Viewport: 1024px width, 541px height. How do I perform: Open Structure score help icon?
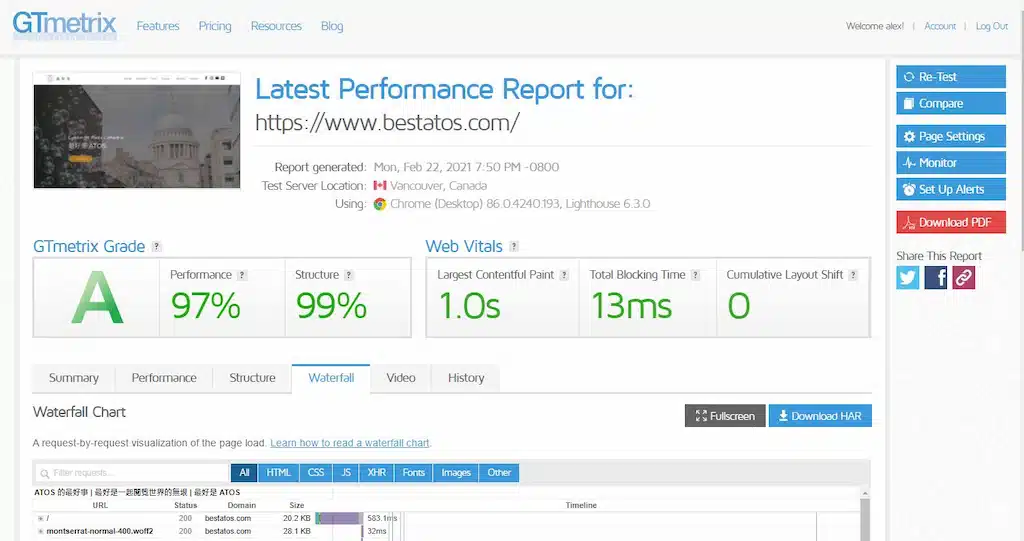pos(349,275)
